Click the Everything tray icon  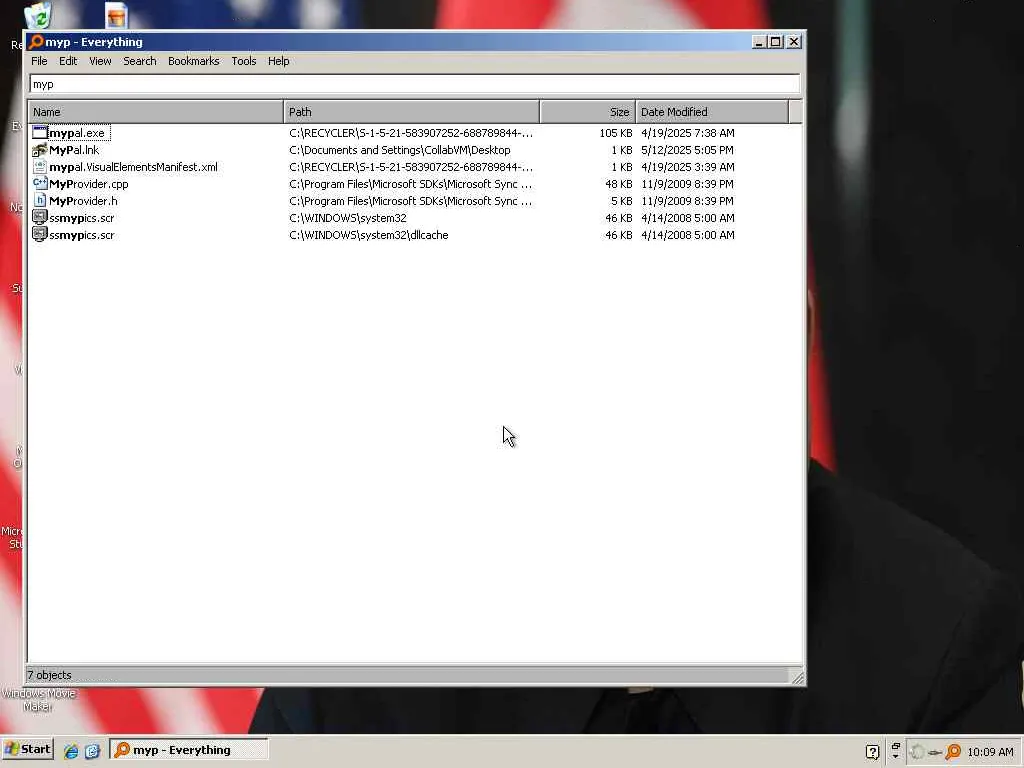[x=953, y=752]
